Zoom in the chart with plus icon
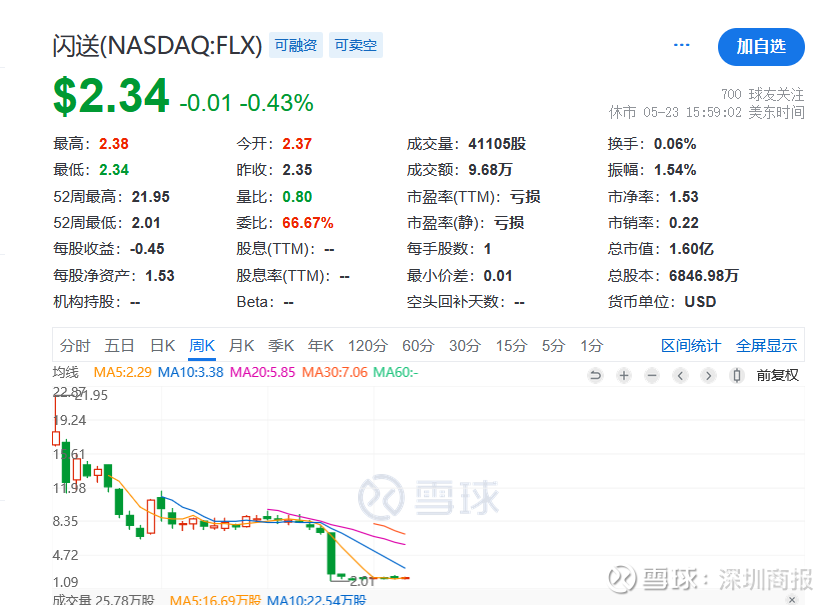The height and width of the screenshot is (605, 838). click(624, 376)
